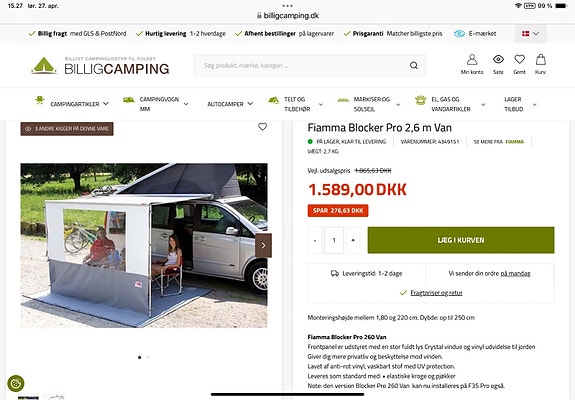This screenshot has width=575, height=400.
Task: Click the search magnifier icon
Action: [x=414, y=65]
